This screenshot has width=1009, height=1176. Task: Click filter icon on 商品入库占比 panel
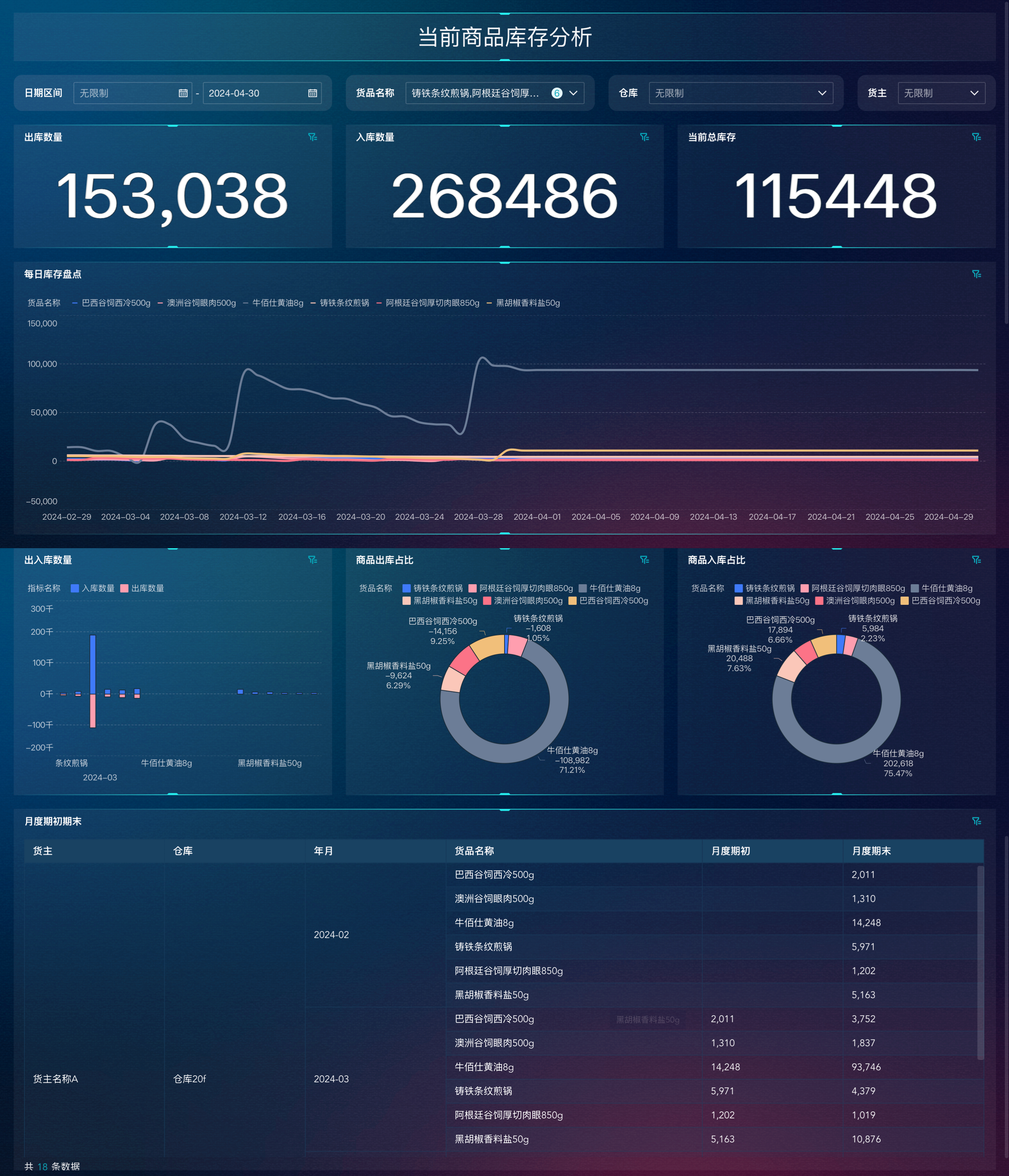pos(976,560)
